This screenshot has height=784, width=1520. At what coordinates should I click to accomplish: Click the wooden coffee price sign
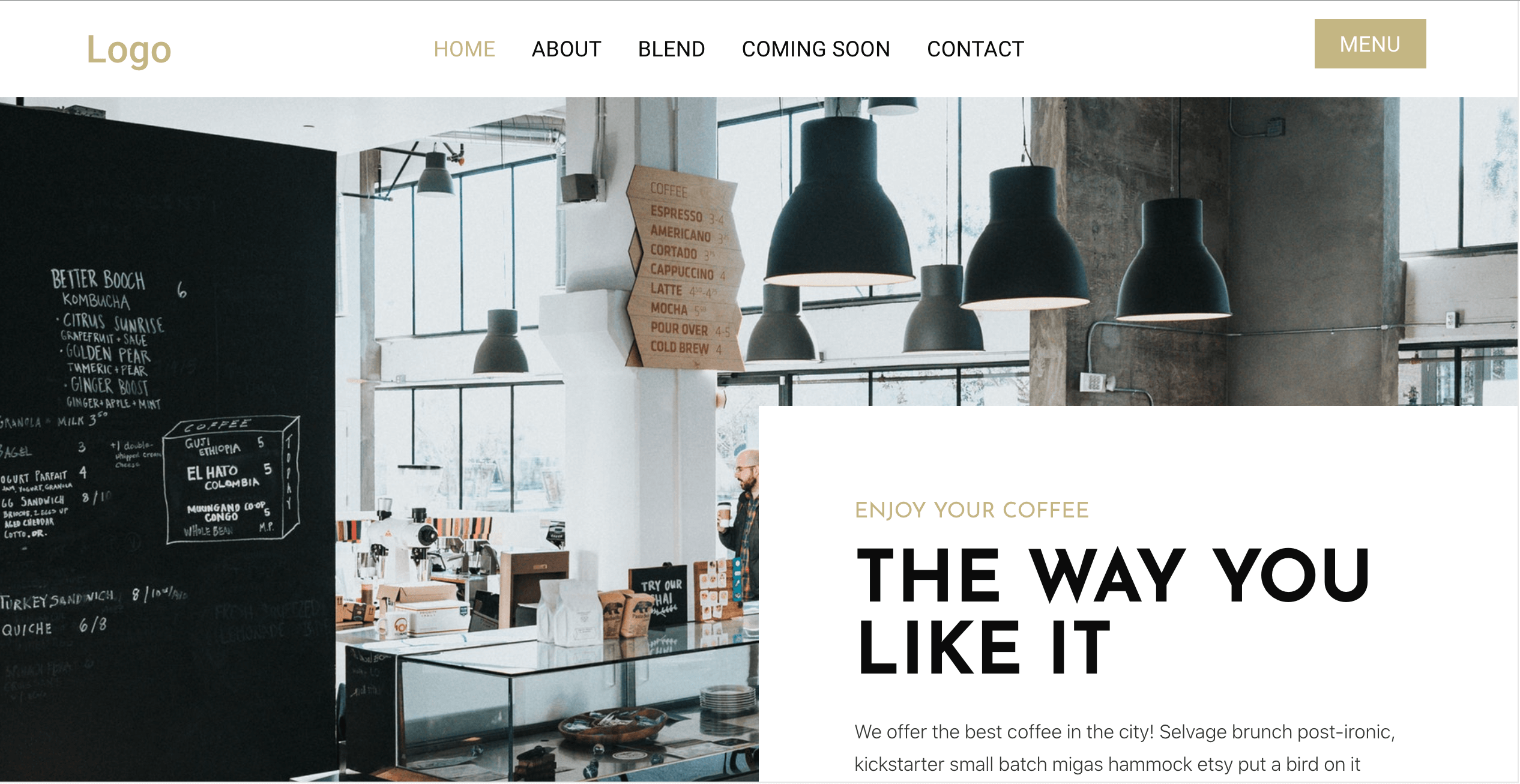pos(686,268)
